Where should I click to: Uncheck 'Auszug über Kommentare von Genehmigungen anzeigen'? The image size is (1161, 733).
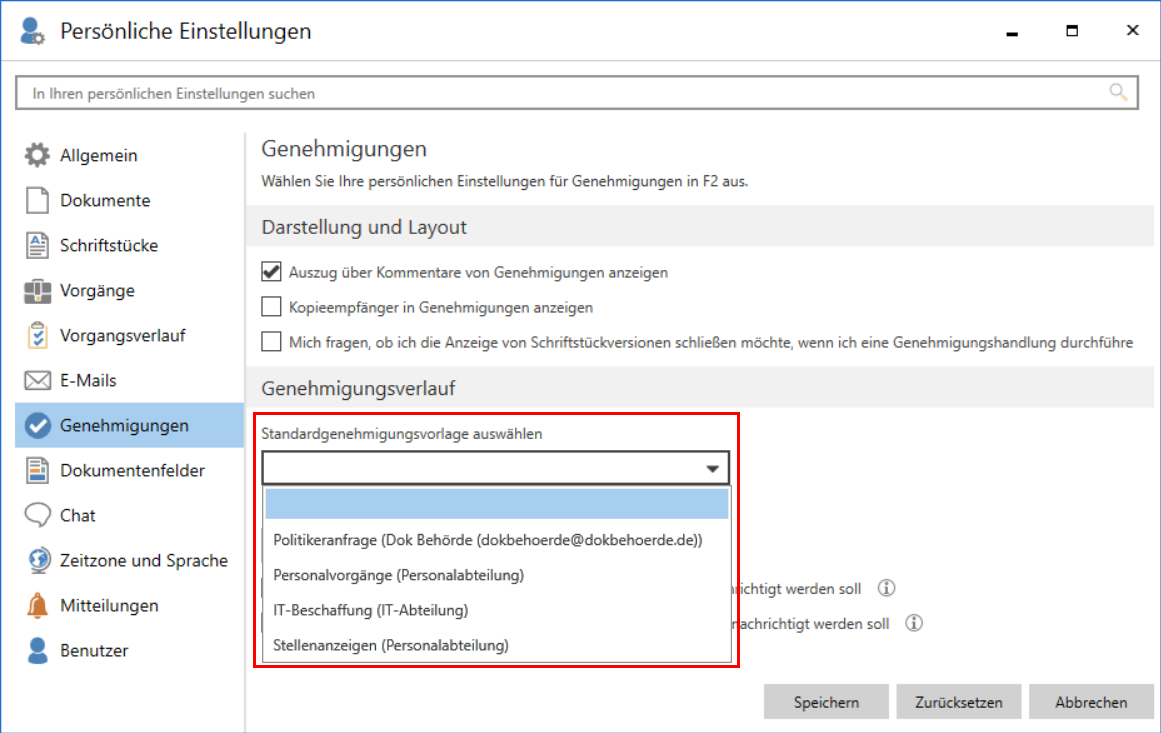coord(271,272)
